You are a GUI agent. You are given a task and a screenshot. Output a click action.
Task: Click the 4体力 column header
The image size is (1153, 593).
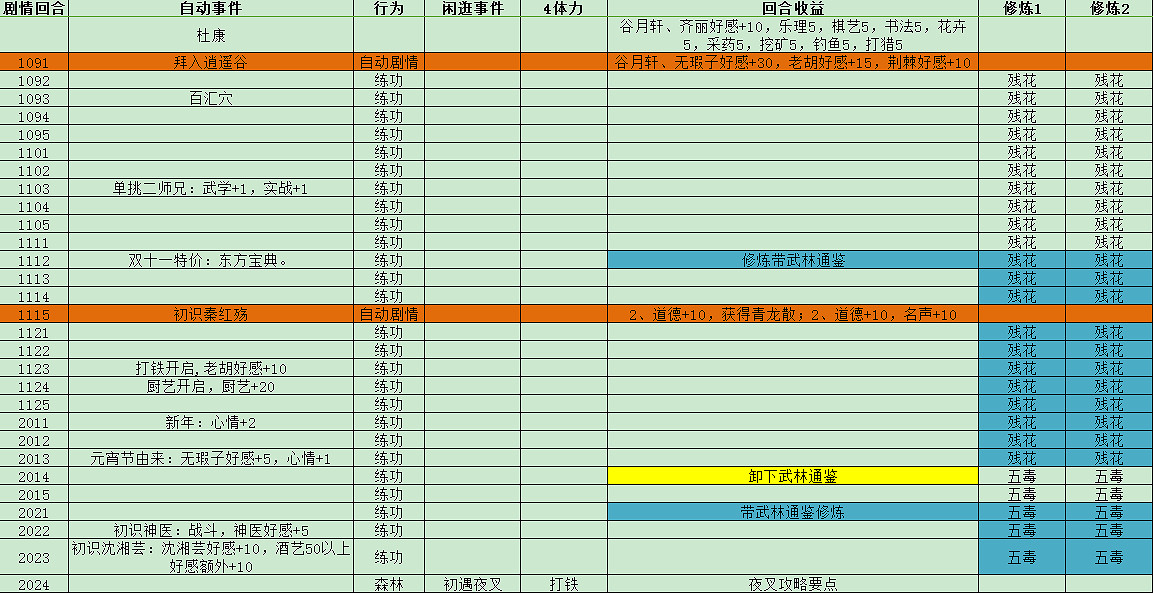[x=562, y=9]
